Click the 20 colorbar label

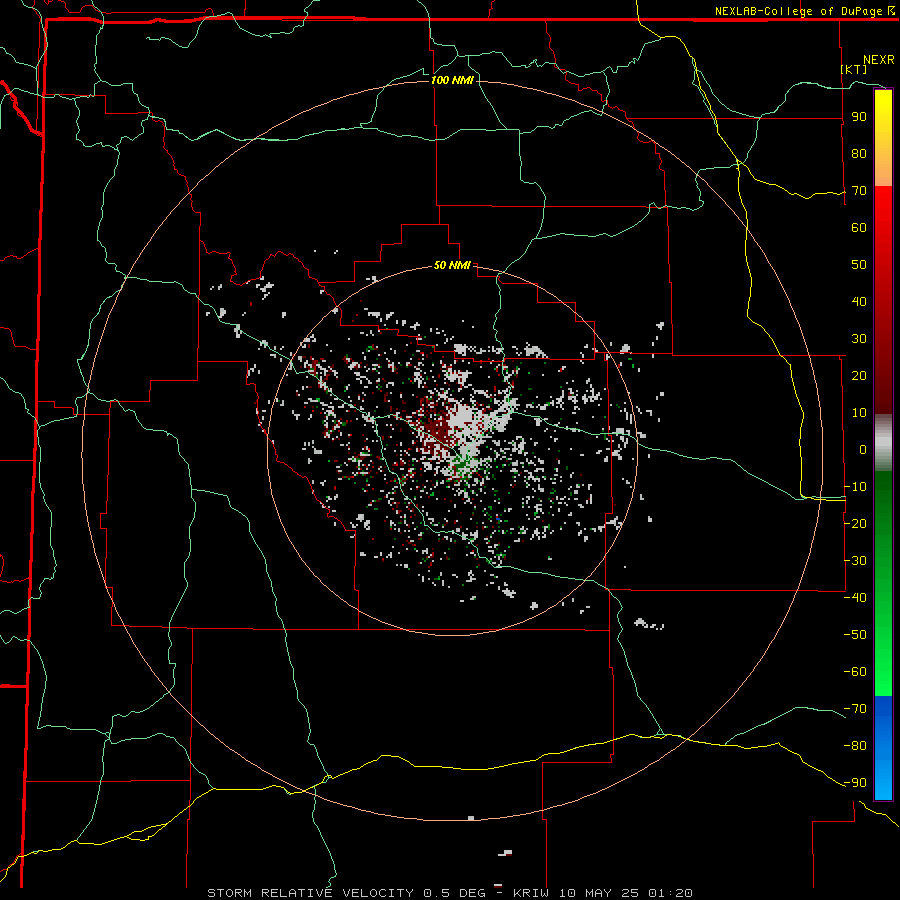click(859, 375)
